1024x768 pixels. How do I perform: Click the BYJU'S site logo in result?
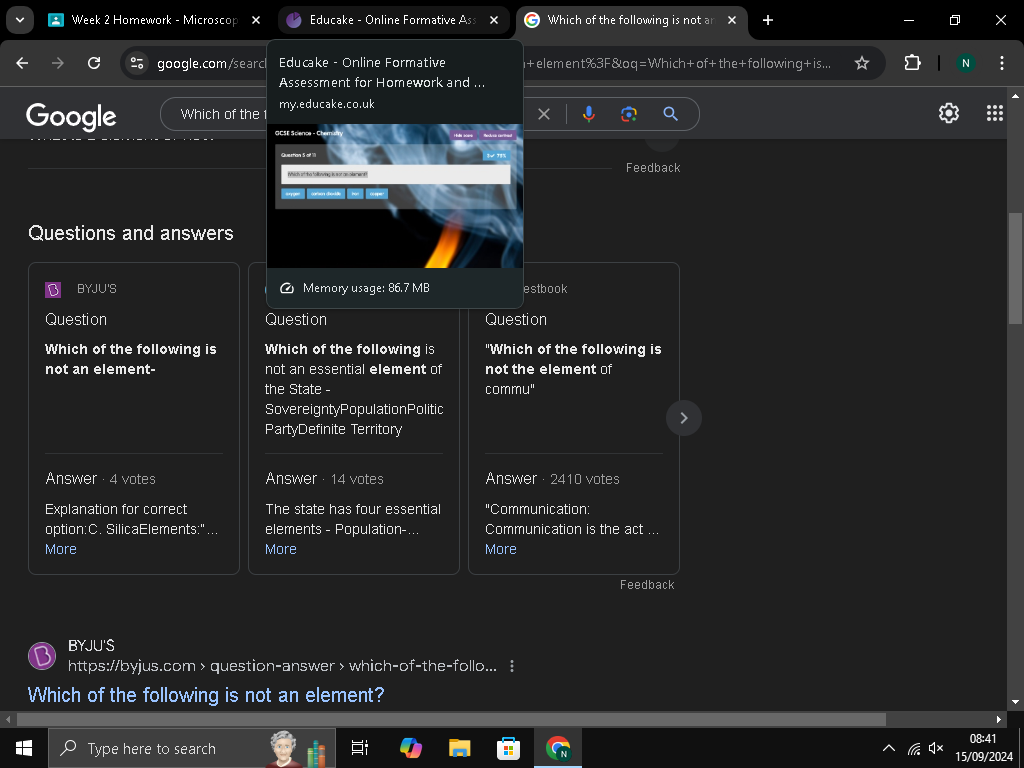pyautogui.click(x=42, y=656)
